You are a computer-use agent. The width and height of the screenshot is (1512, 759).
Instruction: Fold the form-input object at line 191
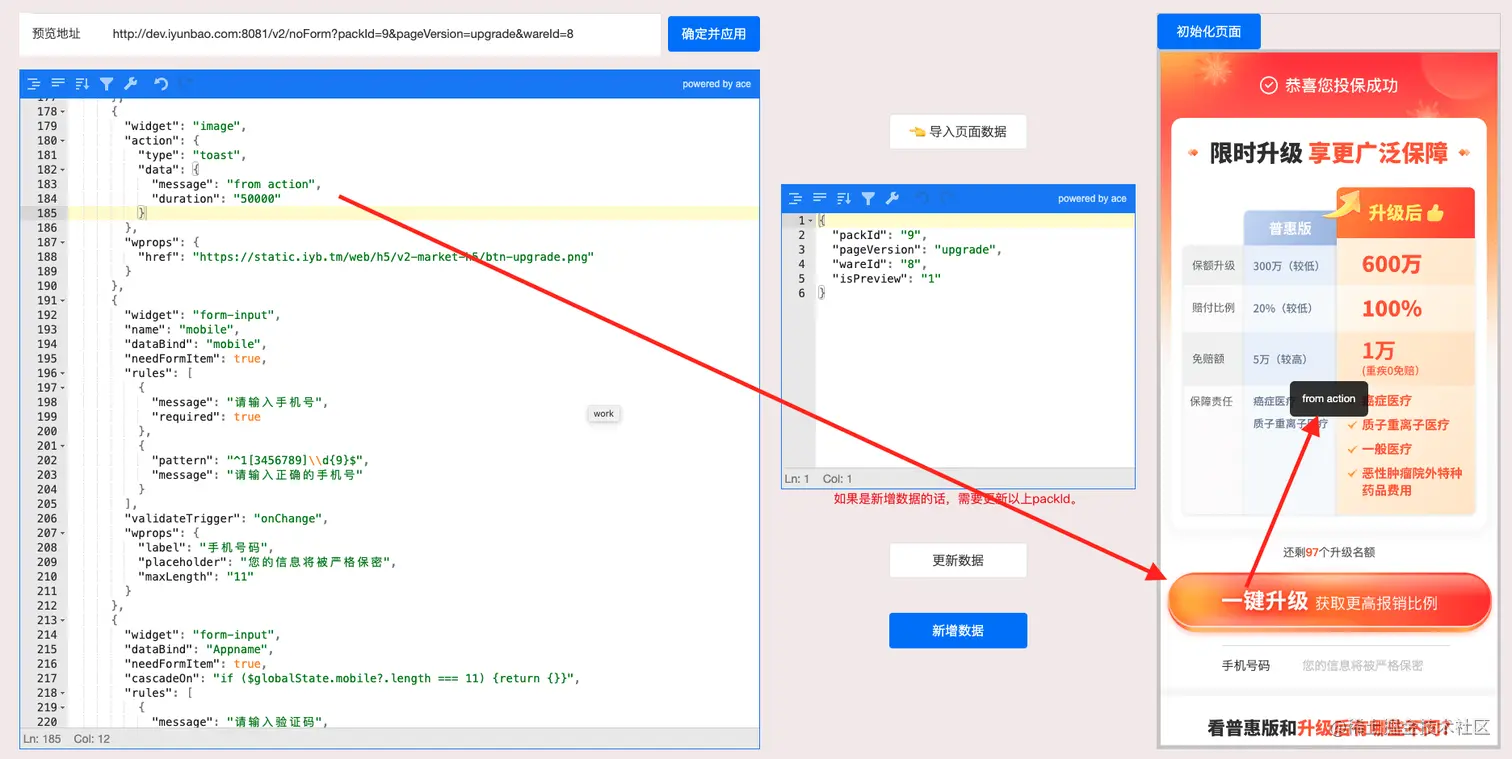(63, 300)
